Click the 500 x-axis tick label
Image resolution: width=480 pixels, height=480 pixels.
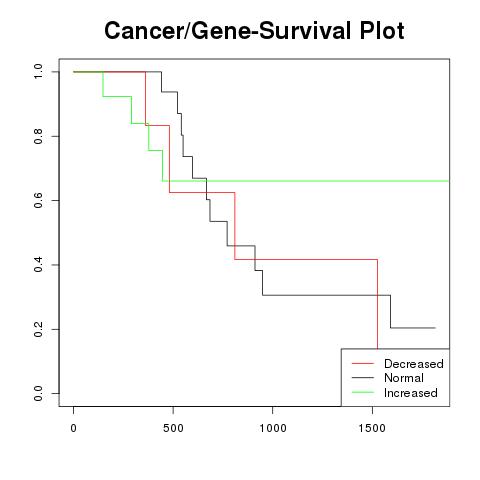click(x=173, y=428)
